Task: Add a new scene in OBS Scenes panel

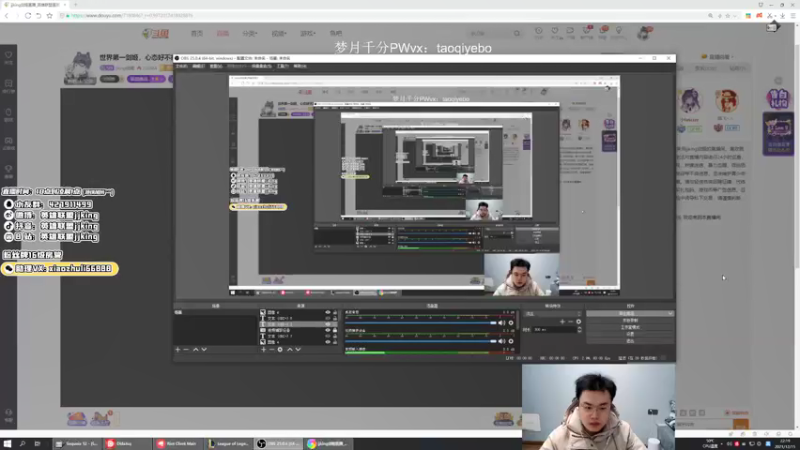Action: point(178,349)
